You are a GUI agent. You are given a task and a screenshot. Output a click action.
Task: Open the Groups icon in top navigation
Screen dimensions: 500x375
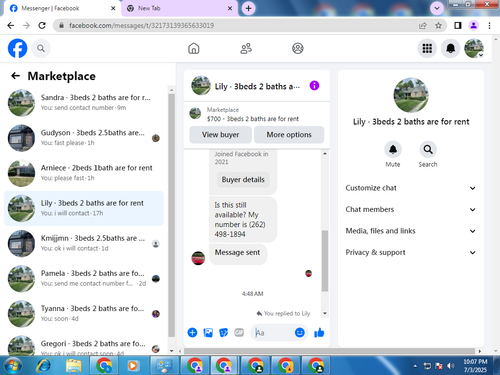coord(298,49)
